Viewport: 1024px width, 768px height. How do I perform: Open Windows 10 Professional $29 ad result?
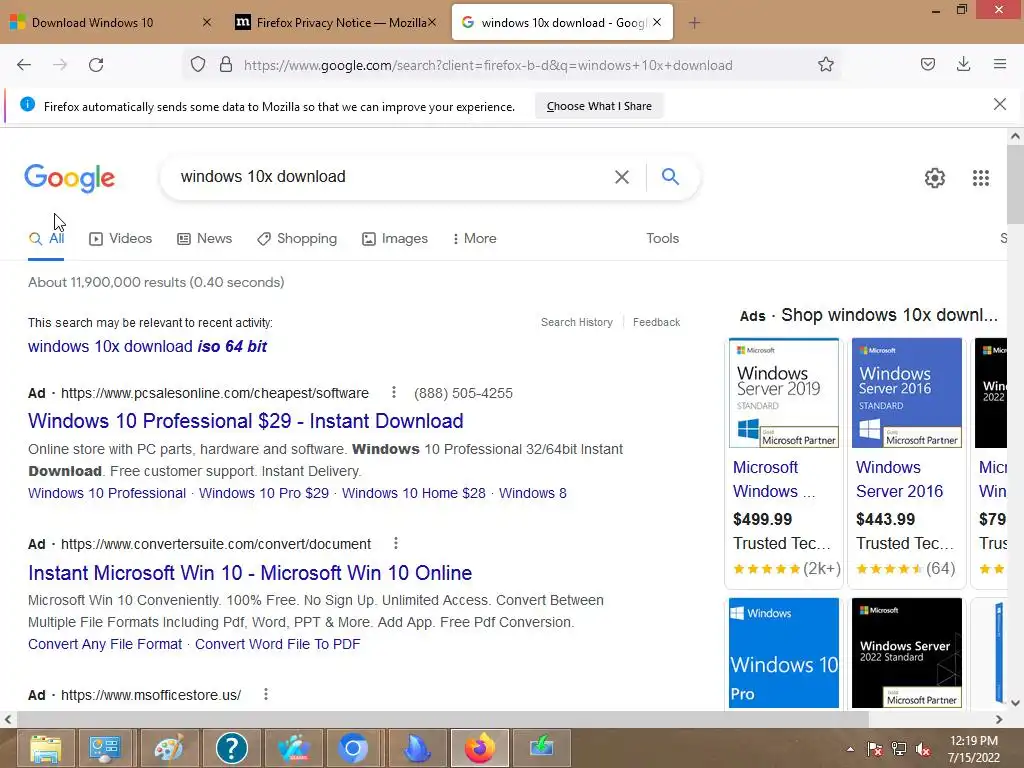coord(246,421)
